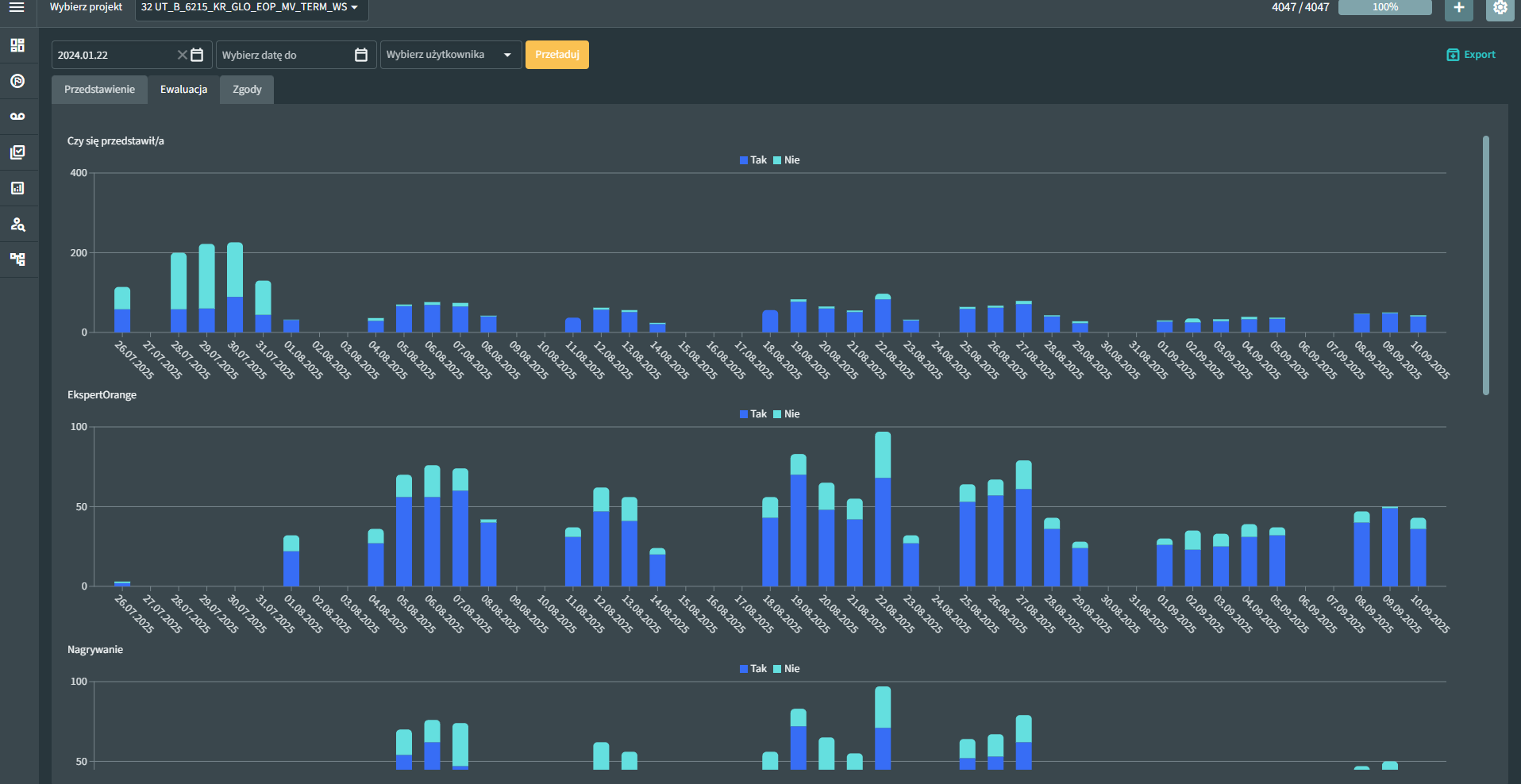Click the user search sidebar icon

tap(17, 224)
